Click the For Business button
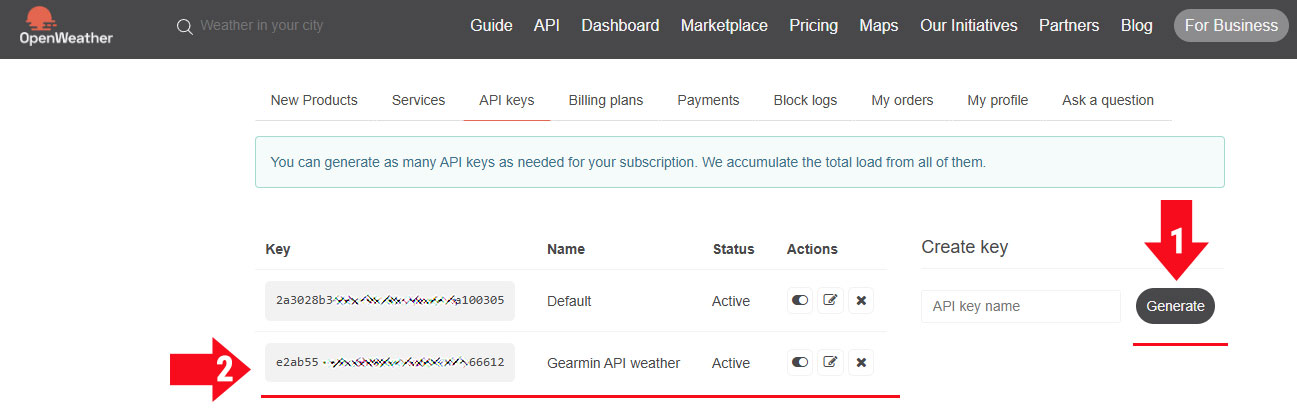Viewport: 1297px width, 419px height. click(1230, 26)
